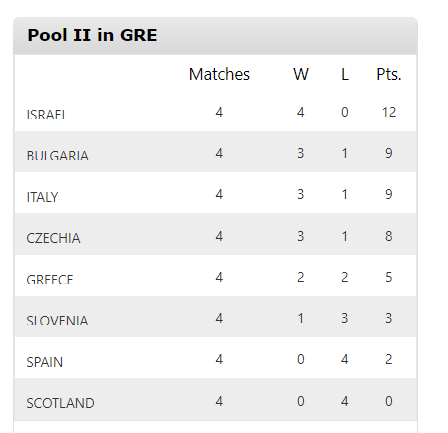The width and height of the screenshot is (448, 433).
Task: Select Scotland's matches played cell
Action: (x=219, y=401)
